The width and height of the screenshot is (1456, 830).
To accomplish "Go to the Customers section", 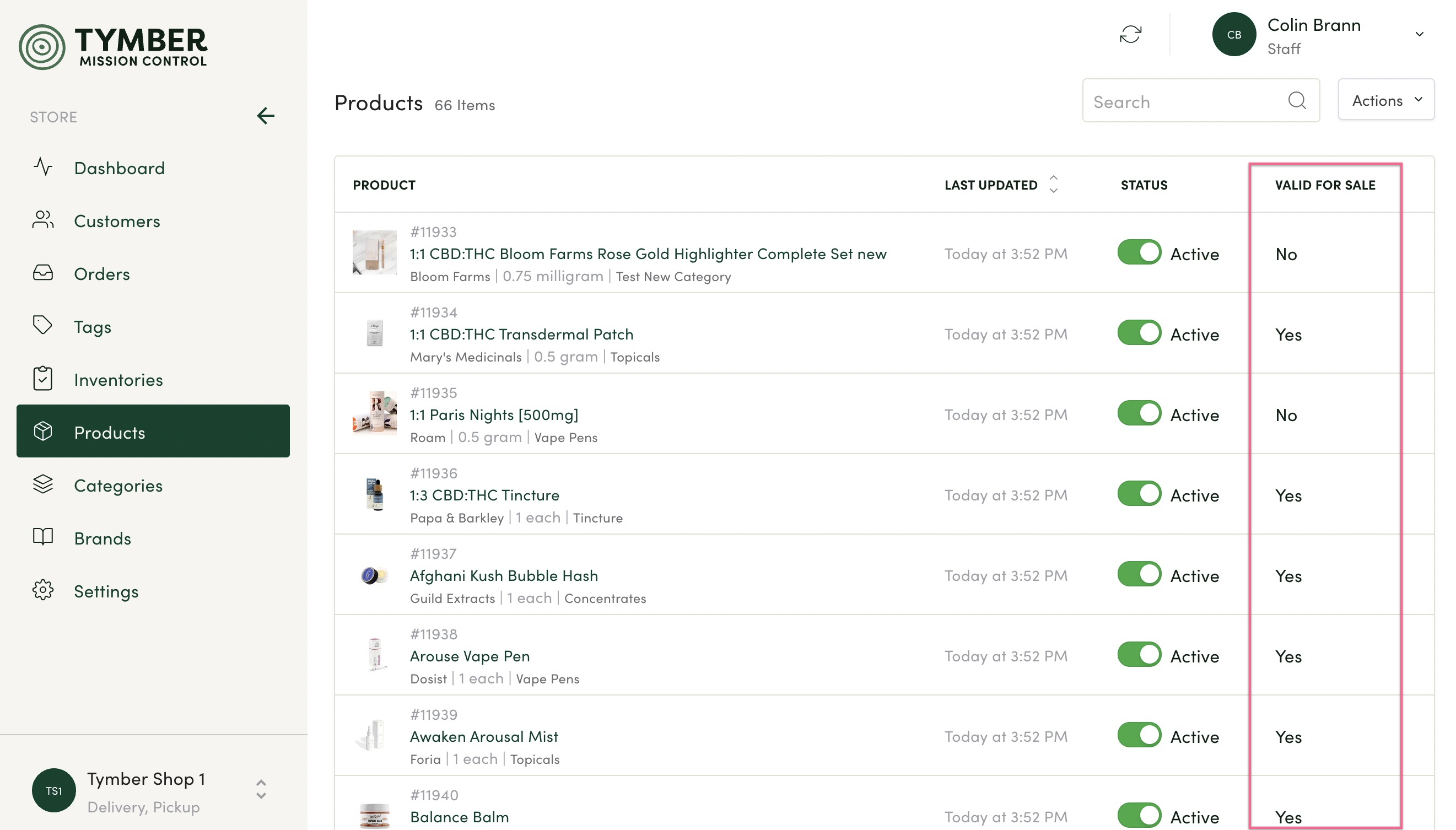I will 153,220.
